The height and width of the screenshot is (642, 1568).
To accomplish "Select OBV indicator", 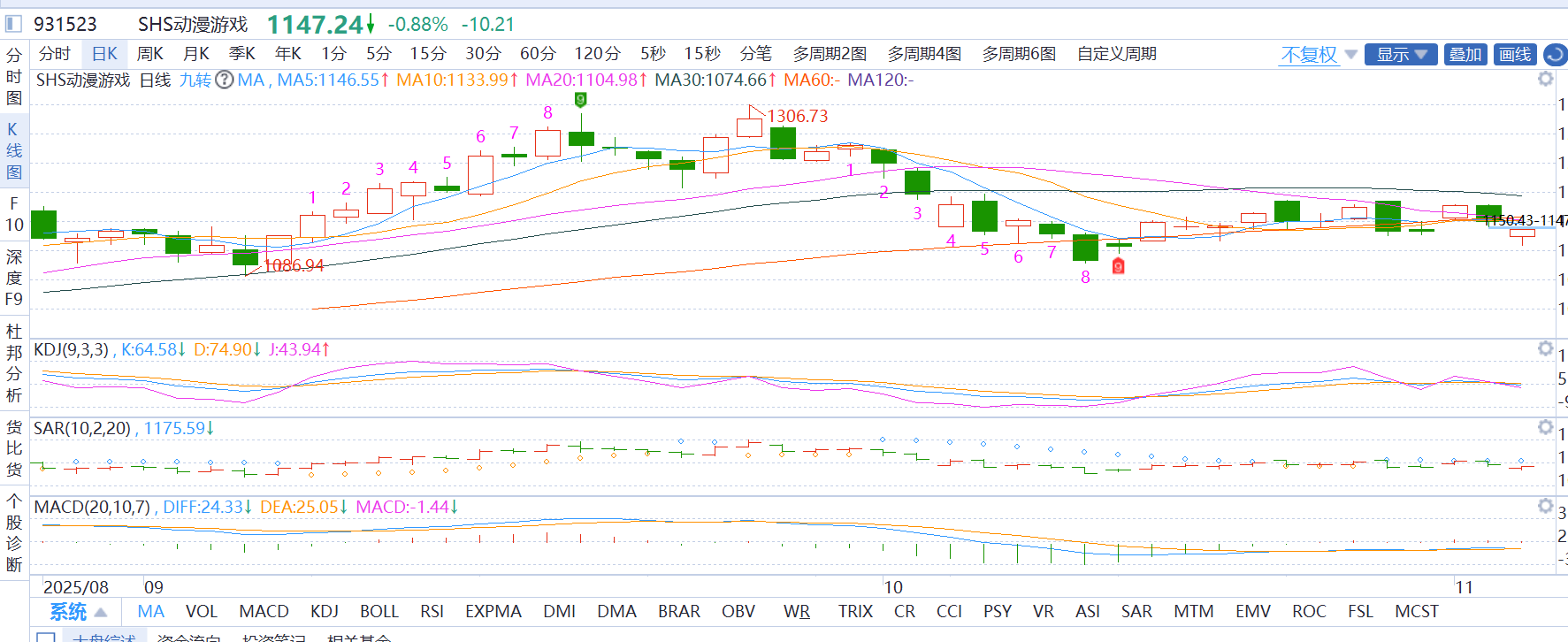I will click(x=738, y=611).
